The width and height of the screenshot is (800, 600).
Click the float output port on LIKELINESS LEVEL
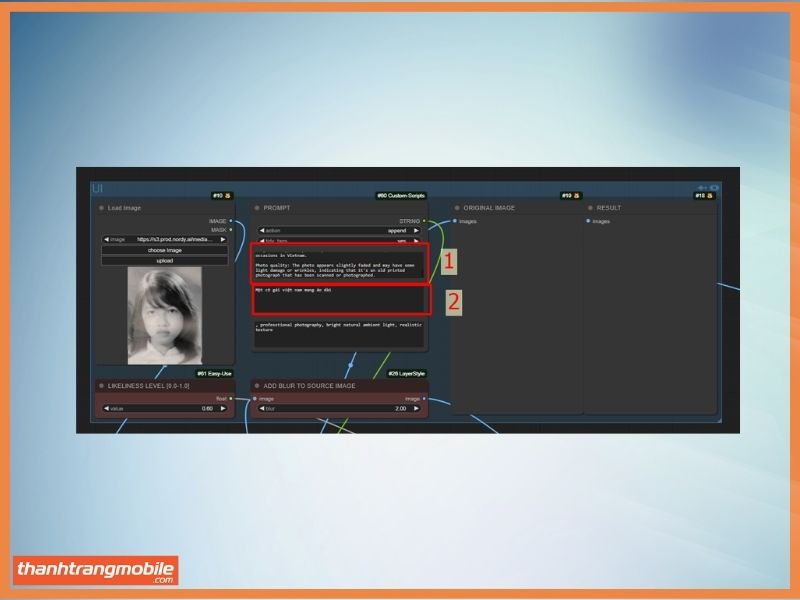tap(231, 398)
